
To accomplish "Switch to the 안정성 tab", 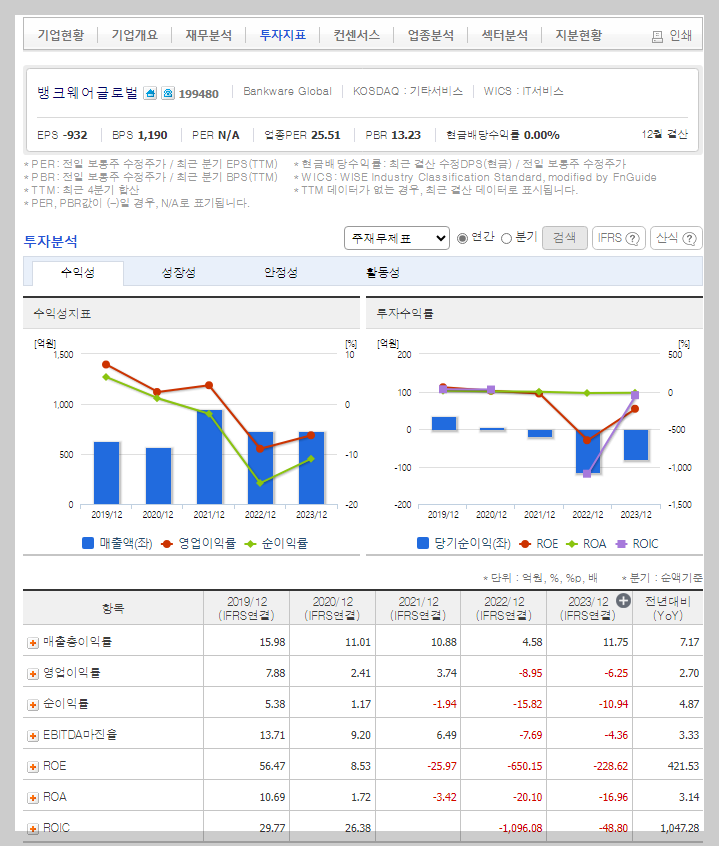I will point(280,273).
